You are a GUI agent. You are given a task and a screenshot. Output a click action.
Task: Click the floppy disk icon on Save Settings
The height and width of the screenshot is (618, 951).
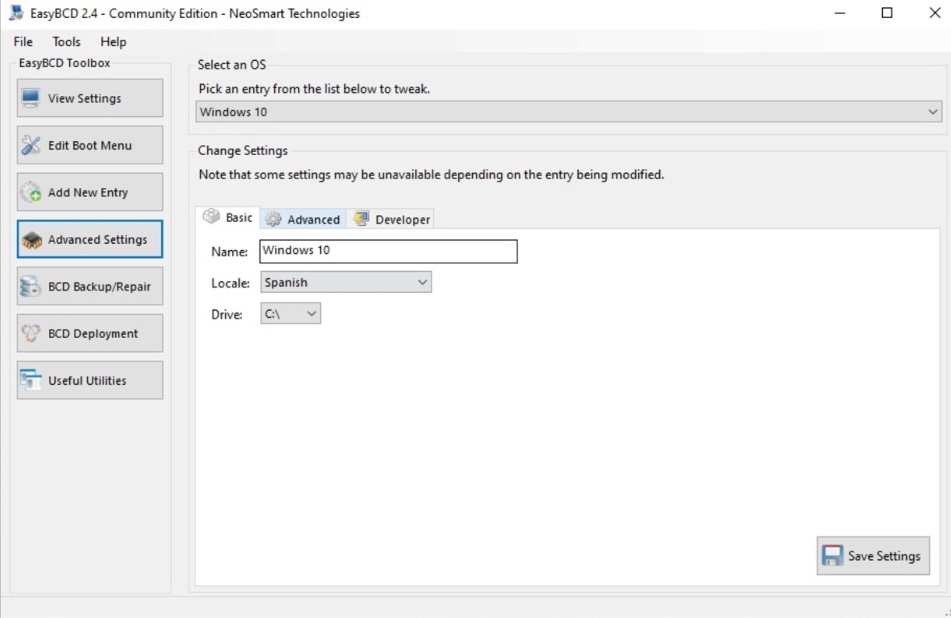click(832, 556)
